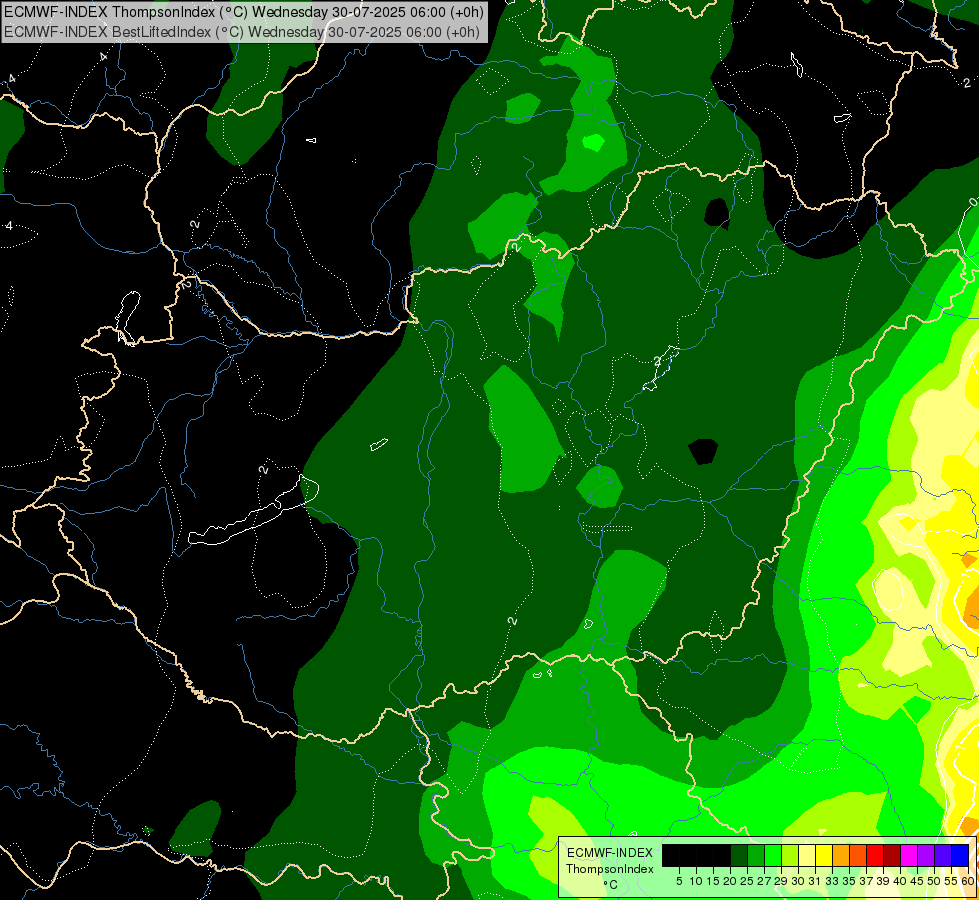
Task: Click the legend scale value '50'
Action: (934, 881)
